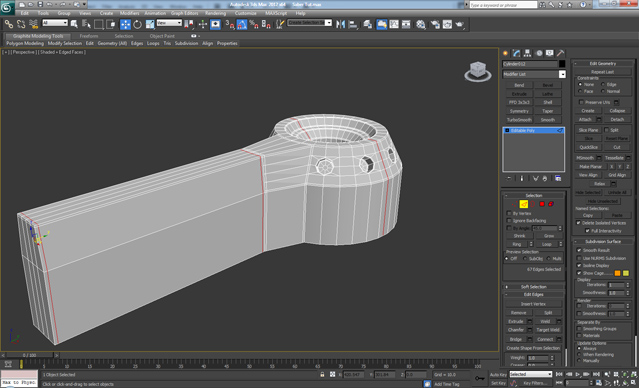
Task: Click the Save File icon in quick access toolbar
Action: coord(40,4)
